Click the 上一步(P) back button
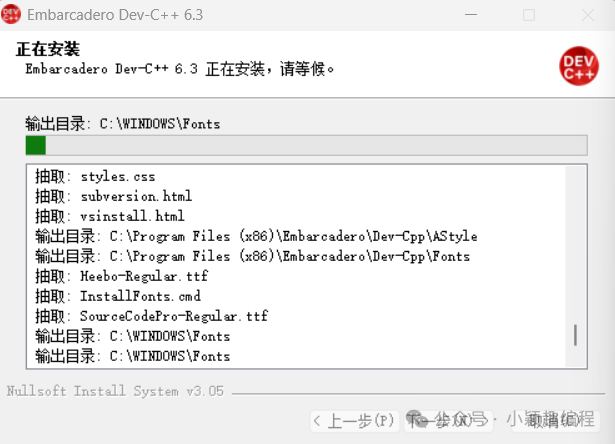This screenshot has height=444, width=615. [355, 421]
